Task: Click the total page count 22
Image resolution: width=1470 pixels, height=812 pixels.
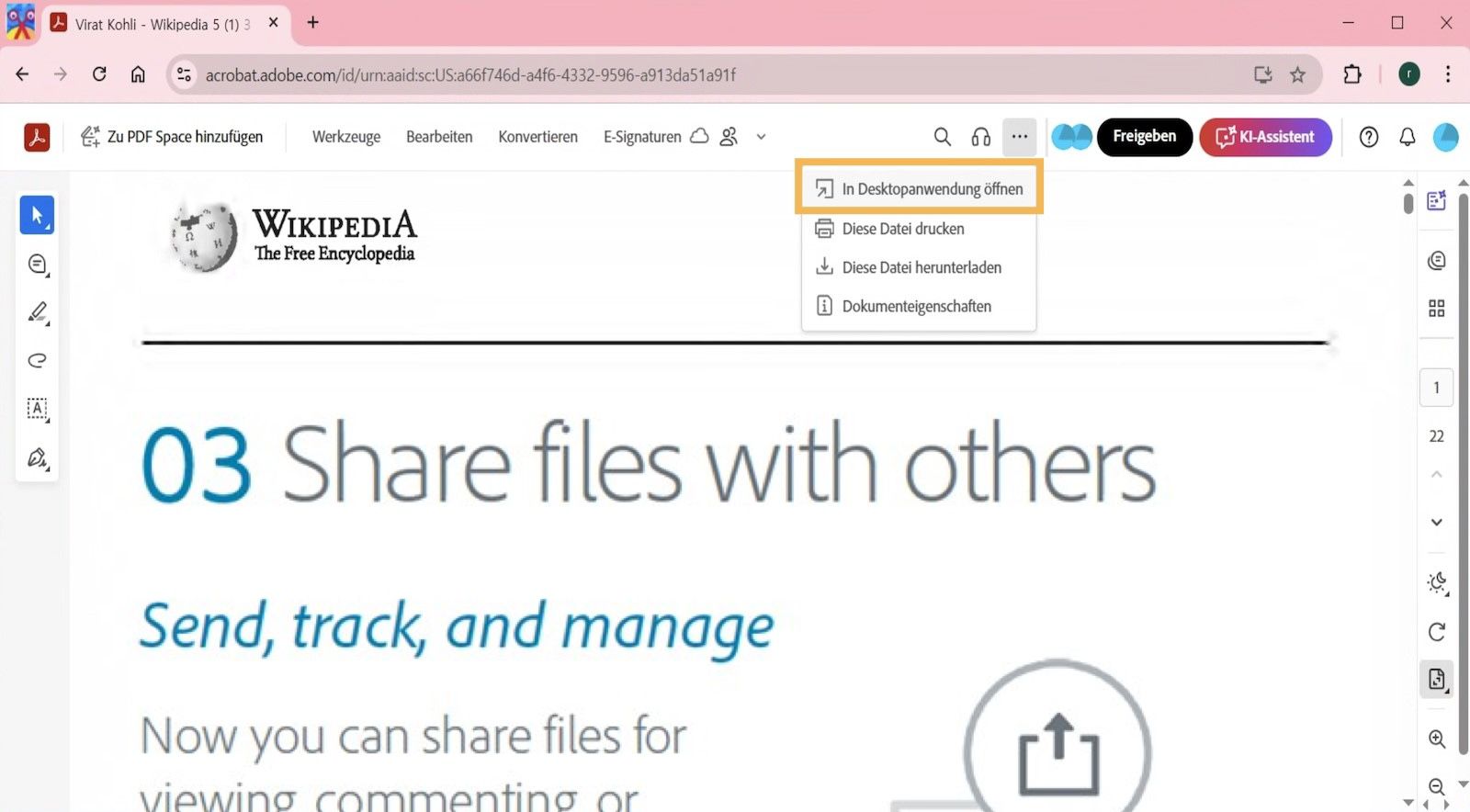Action: click(x=1437, y=435)
